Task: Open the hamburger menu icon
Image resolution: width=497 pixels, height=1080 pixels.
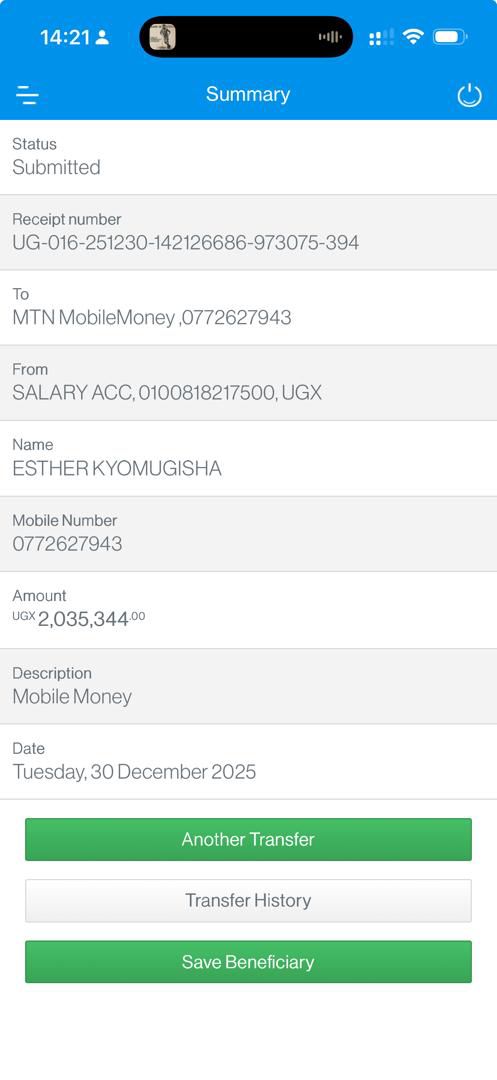Action: 28,95
